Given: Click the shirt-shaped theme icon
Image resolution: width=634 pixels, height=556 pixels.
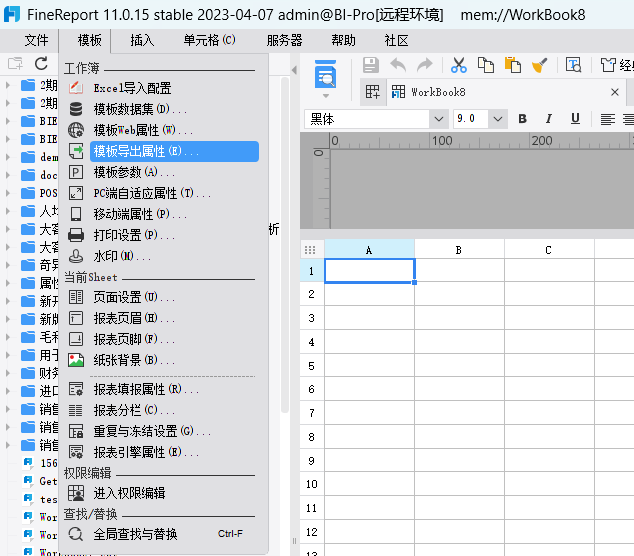Looking at the screenshot, I should pos(608,65).
